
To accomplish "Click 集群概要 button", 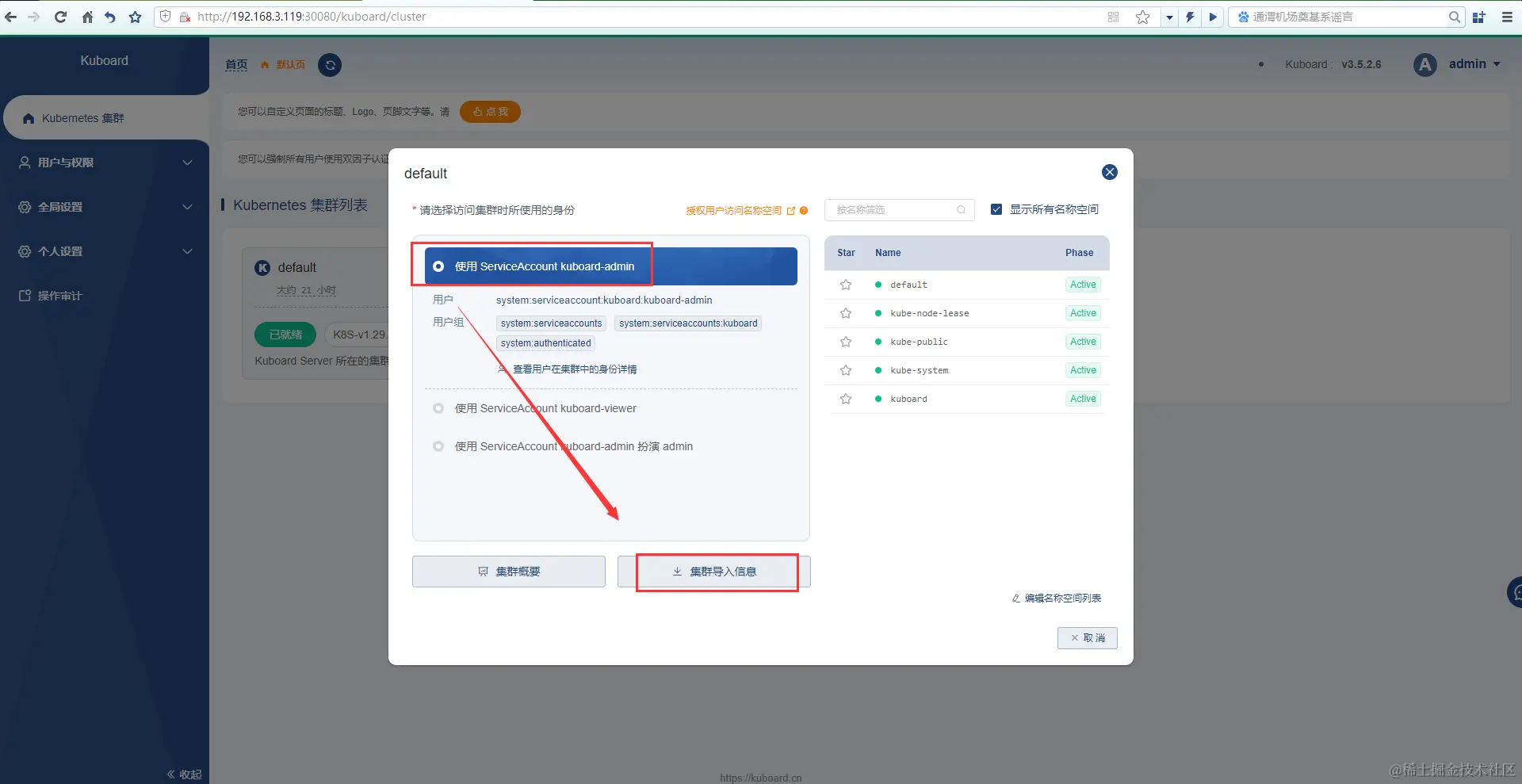I will click(x=509, y=572).
